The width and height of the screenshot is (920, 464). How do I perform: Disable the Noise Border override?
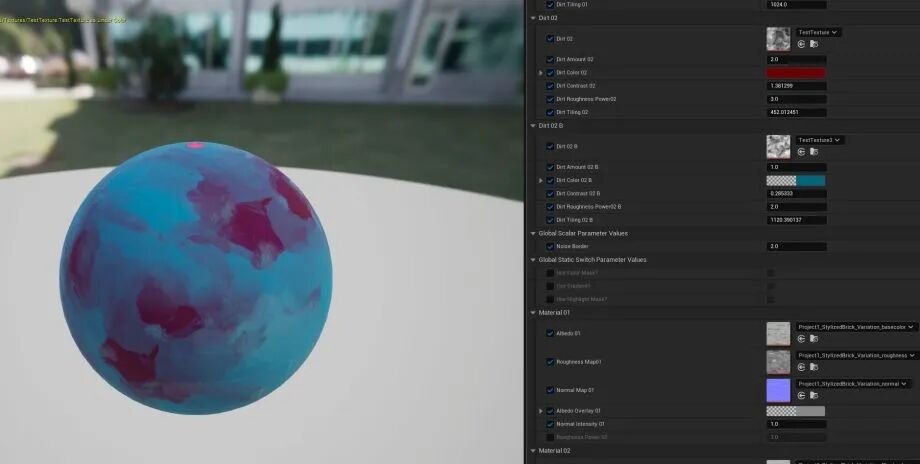pos(550,246)
